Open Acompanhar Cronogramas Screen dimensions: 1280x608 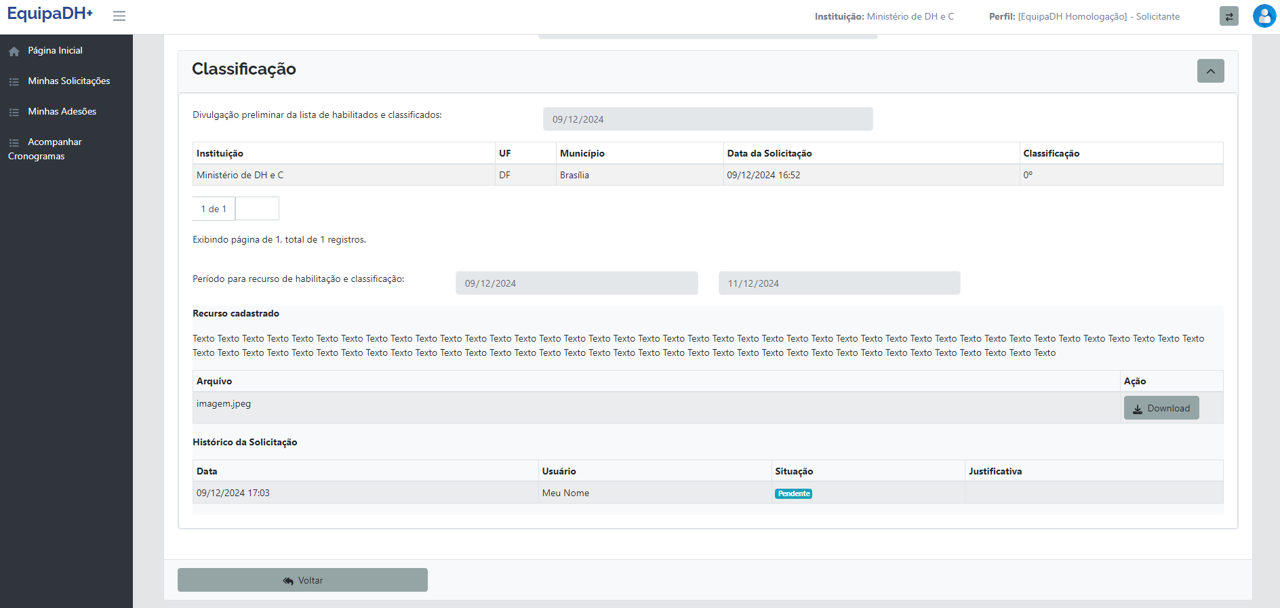coord(55,143)
